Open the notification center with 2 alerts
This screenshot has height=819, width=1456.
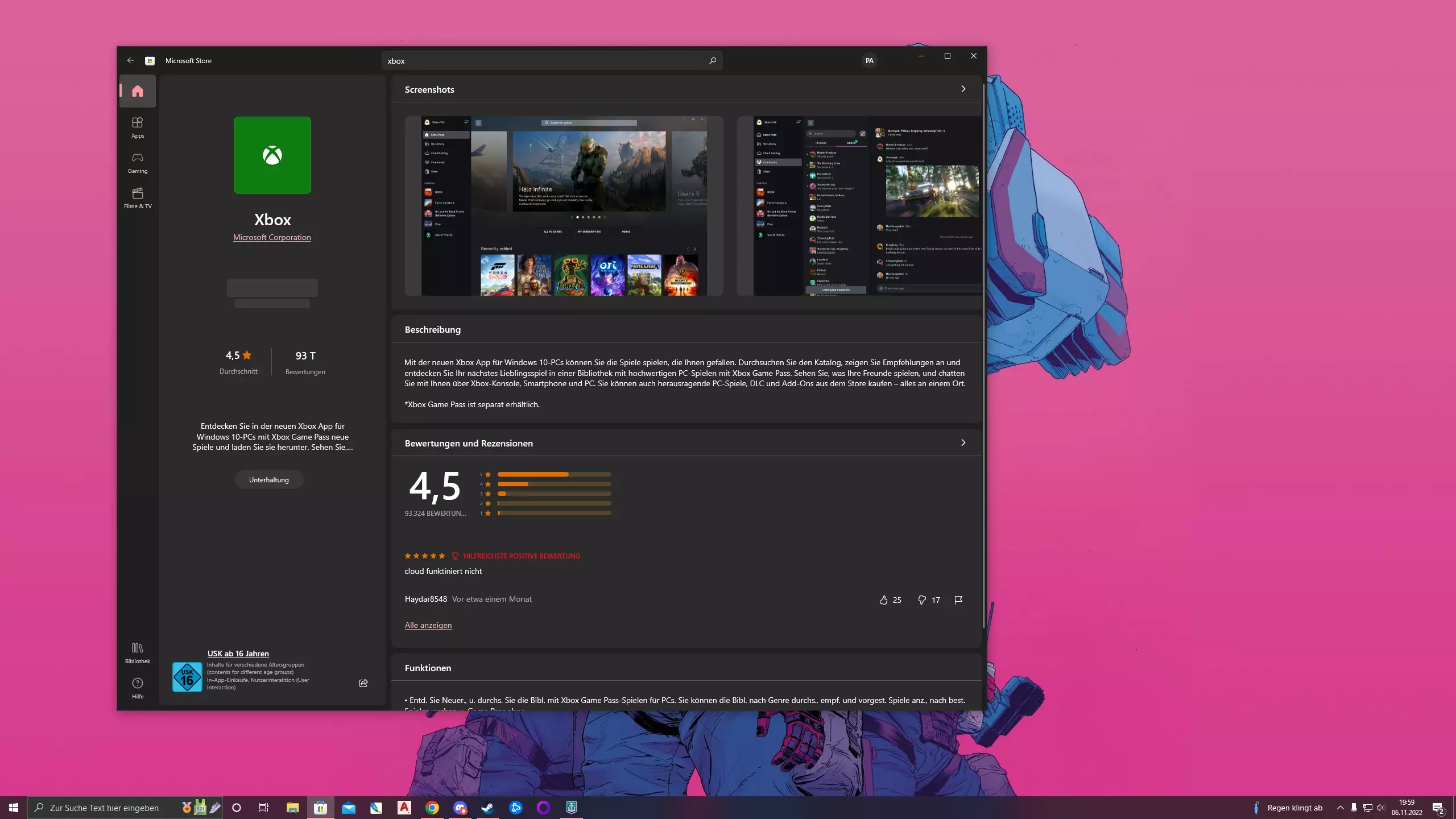1438,808
